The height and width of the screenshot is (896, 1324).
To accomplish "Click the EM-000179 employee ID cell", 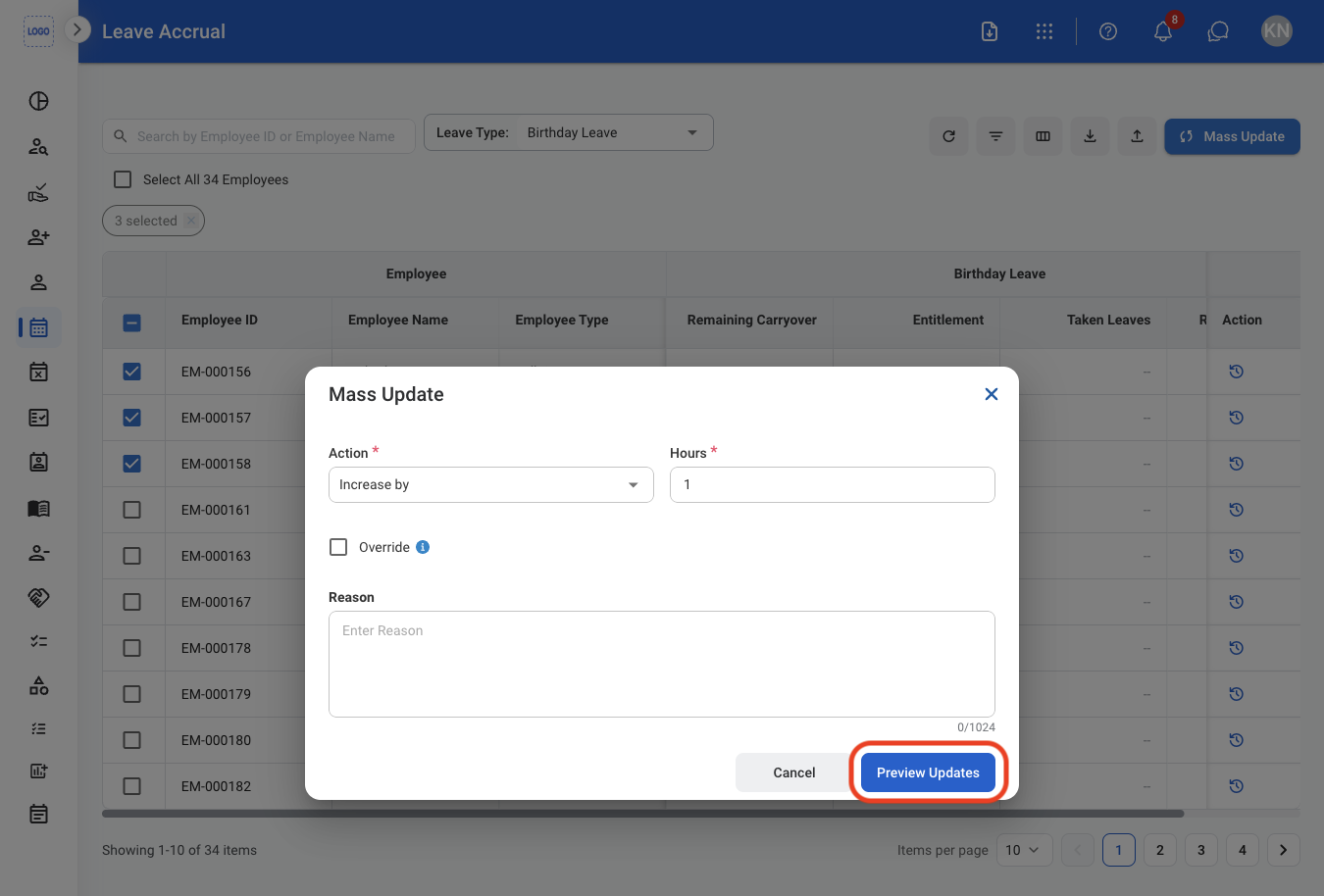I will click(216, 694).
